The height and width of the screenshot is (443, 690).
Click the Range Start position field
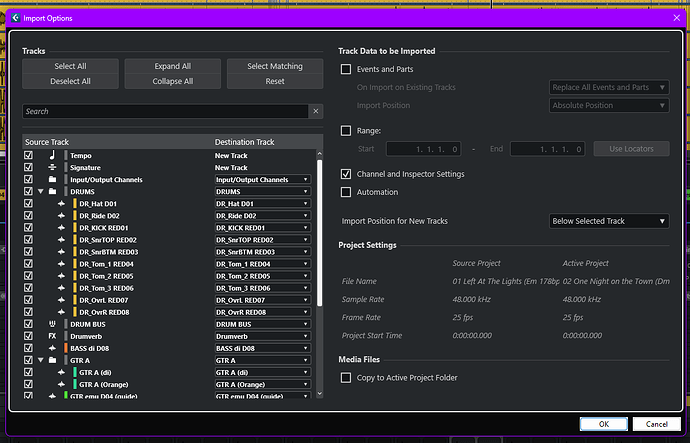pyautogui.click(x=423, y=149)
